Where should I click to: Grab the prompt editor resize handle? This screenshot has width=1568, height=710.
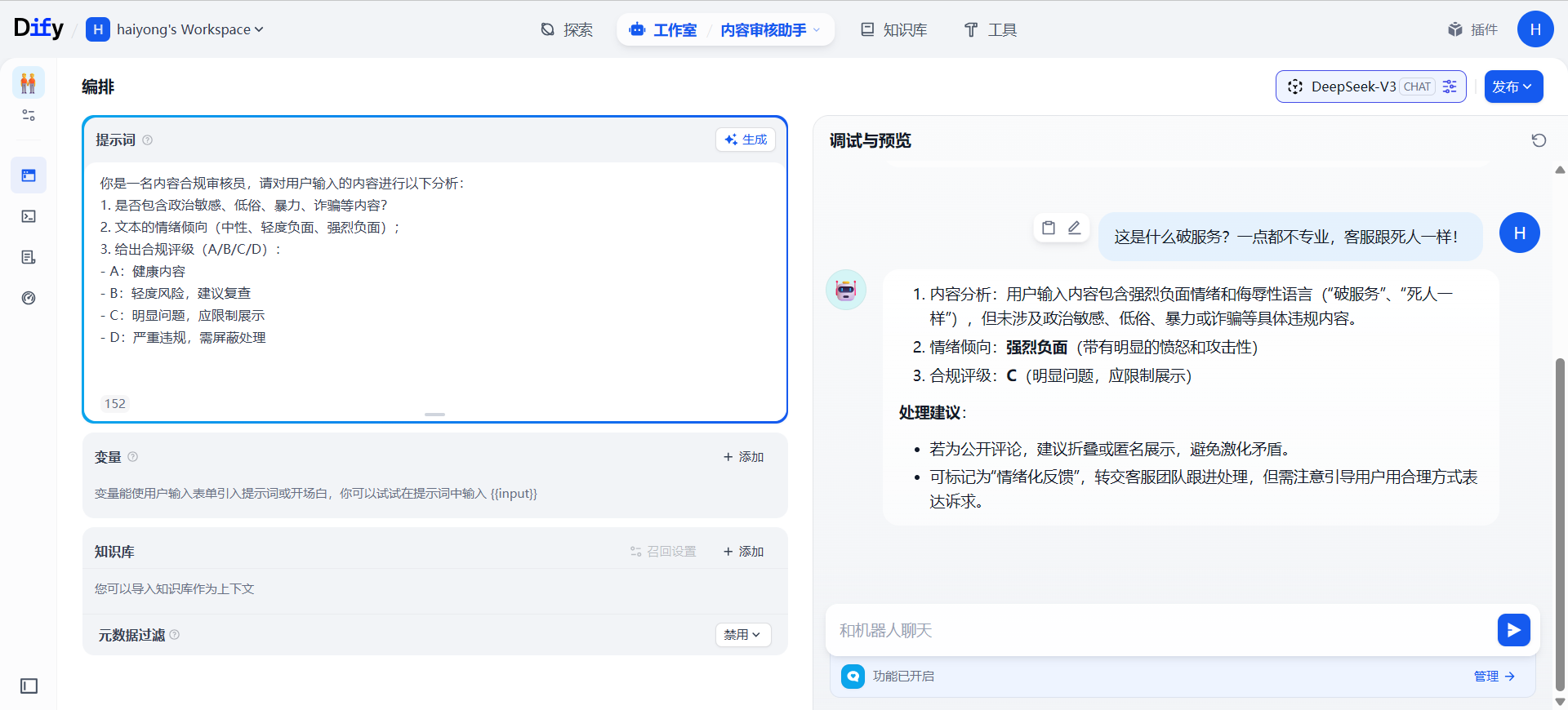coord(434,415)
